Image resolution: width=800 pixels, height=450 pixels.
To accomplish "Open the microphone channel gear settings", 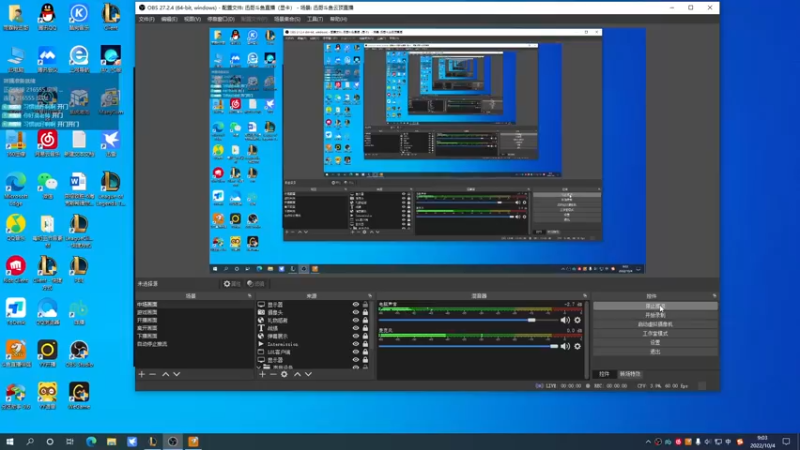I will (577, 346).
